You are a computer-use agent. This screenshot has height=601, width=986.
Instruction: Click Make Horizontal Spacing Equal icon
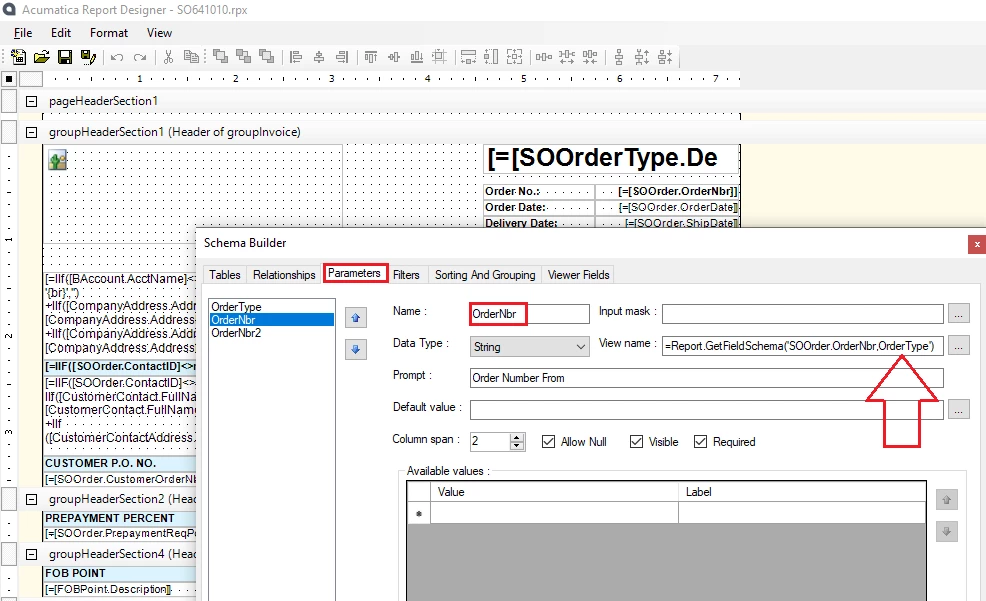[543, 57]
